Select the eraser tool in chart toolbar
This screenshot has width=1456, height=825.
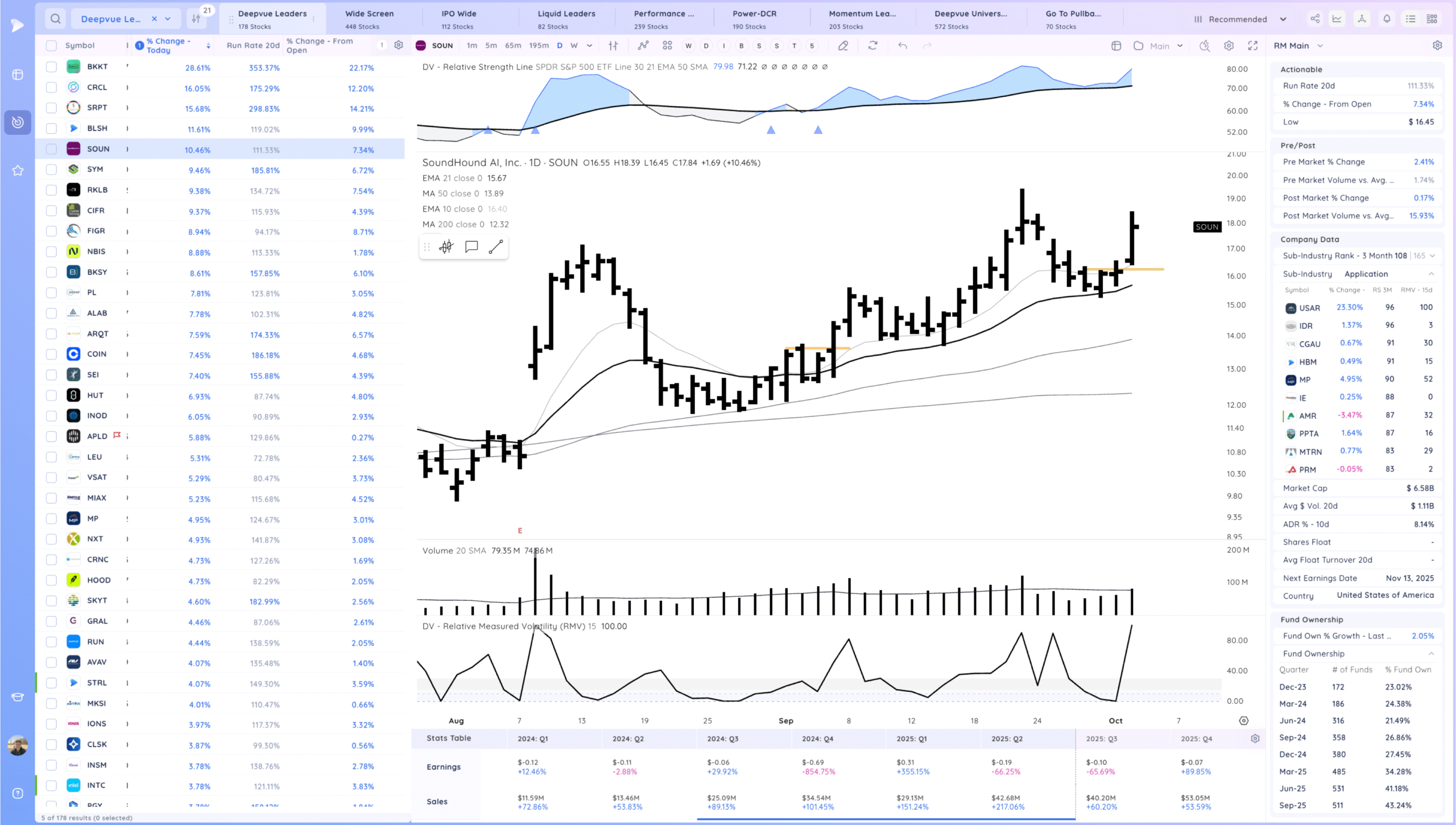(x=843, y=46)
